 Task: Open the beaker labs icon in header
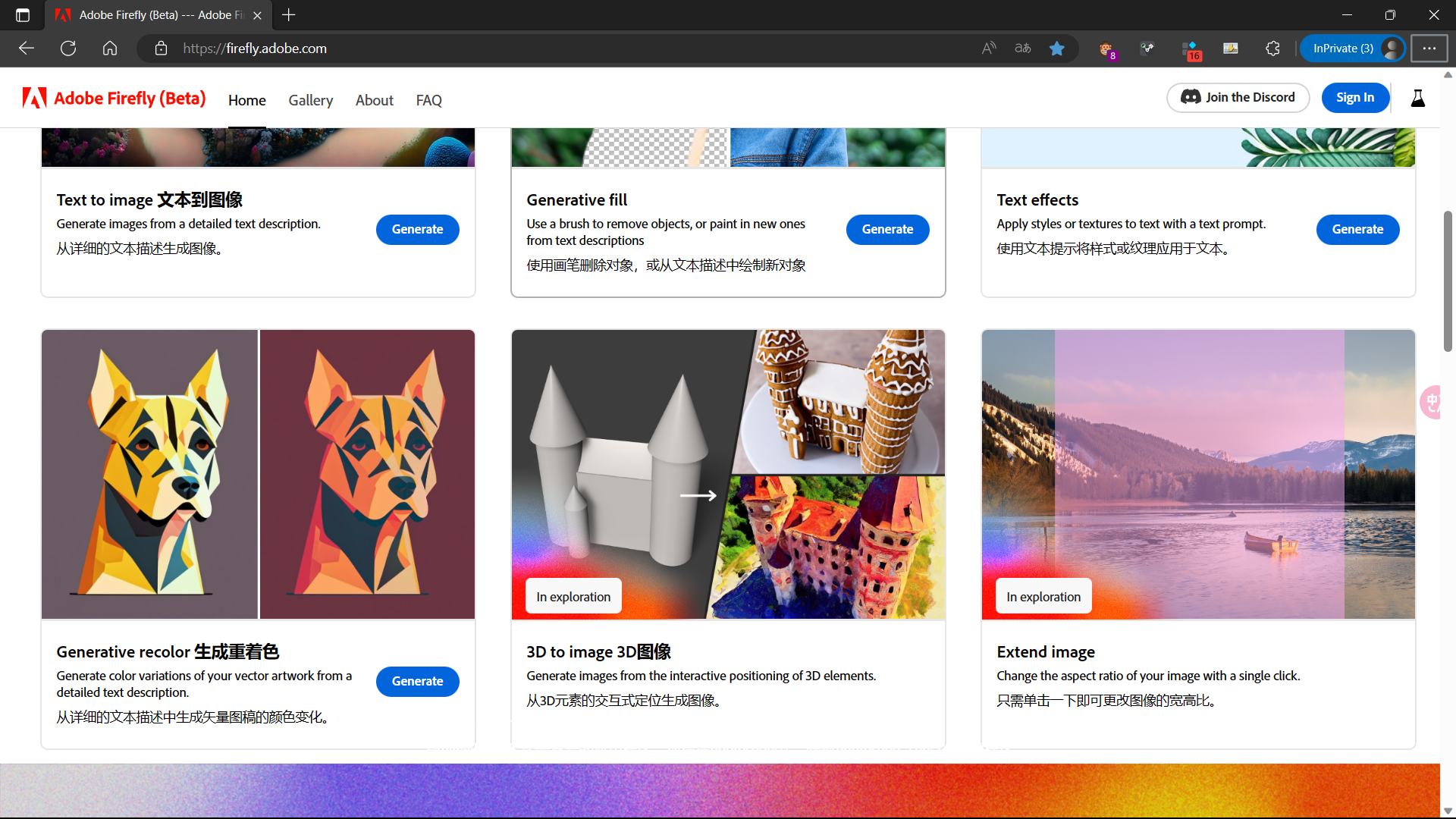pyautogui.click(x=1417, y=98)
